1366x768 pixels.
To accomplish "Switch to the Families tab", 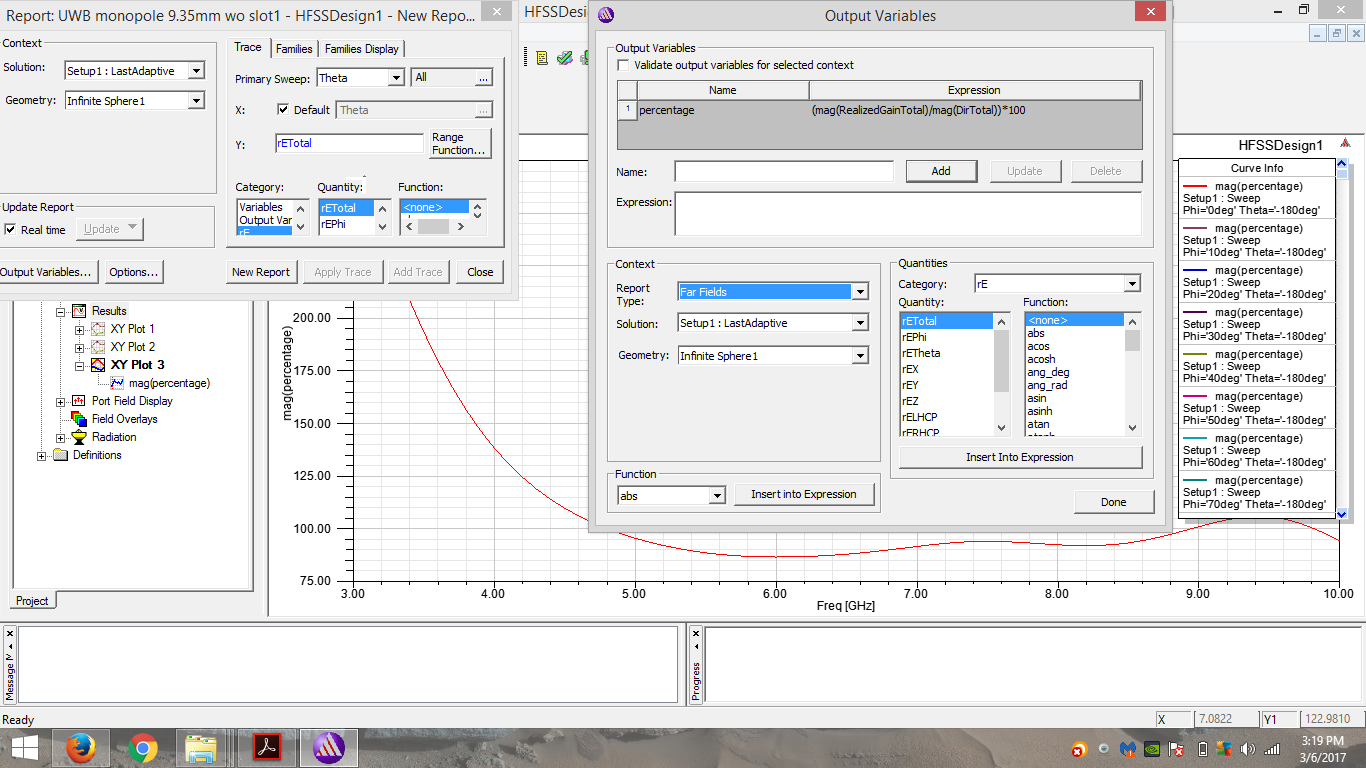I will 294,49.
